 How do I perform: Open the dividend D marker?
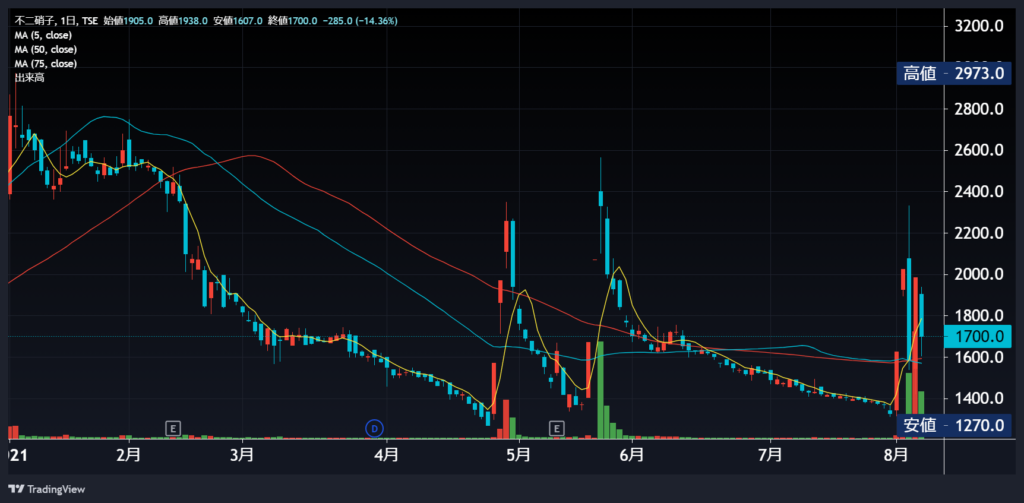pos(374,429)
